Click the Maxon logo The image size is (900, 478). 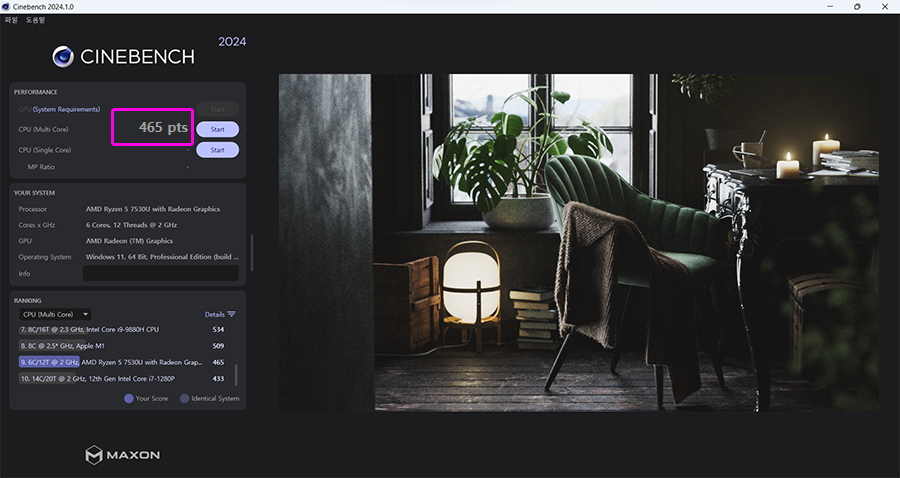(x=123, y=455)
